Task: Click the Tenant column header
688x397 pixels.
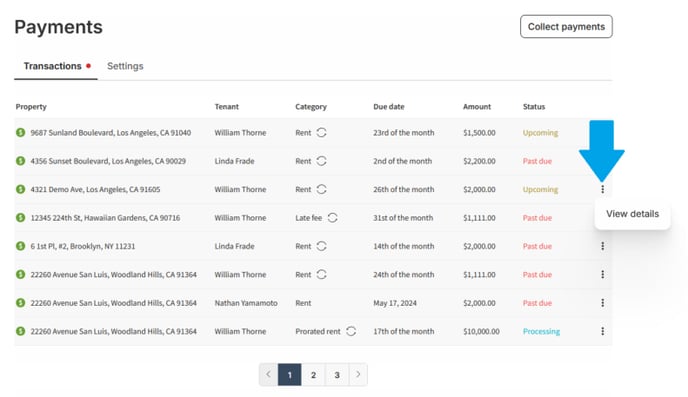Action: tap(226, 107)
